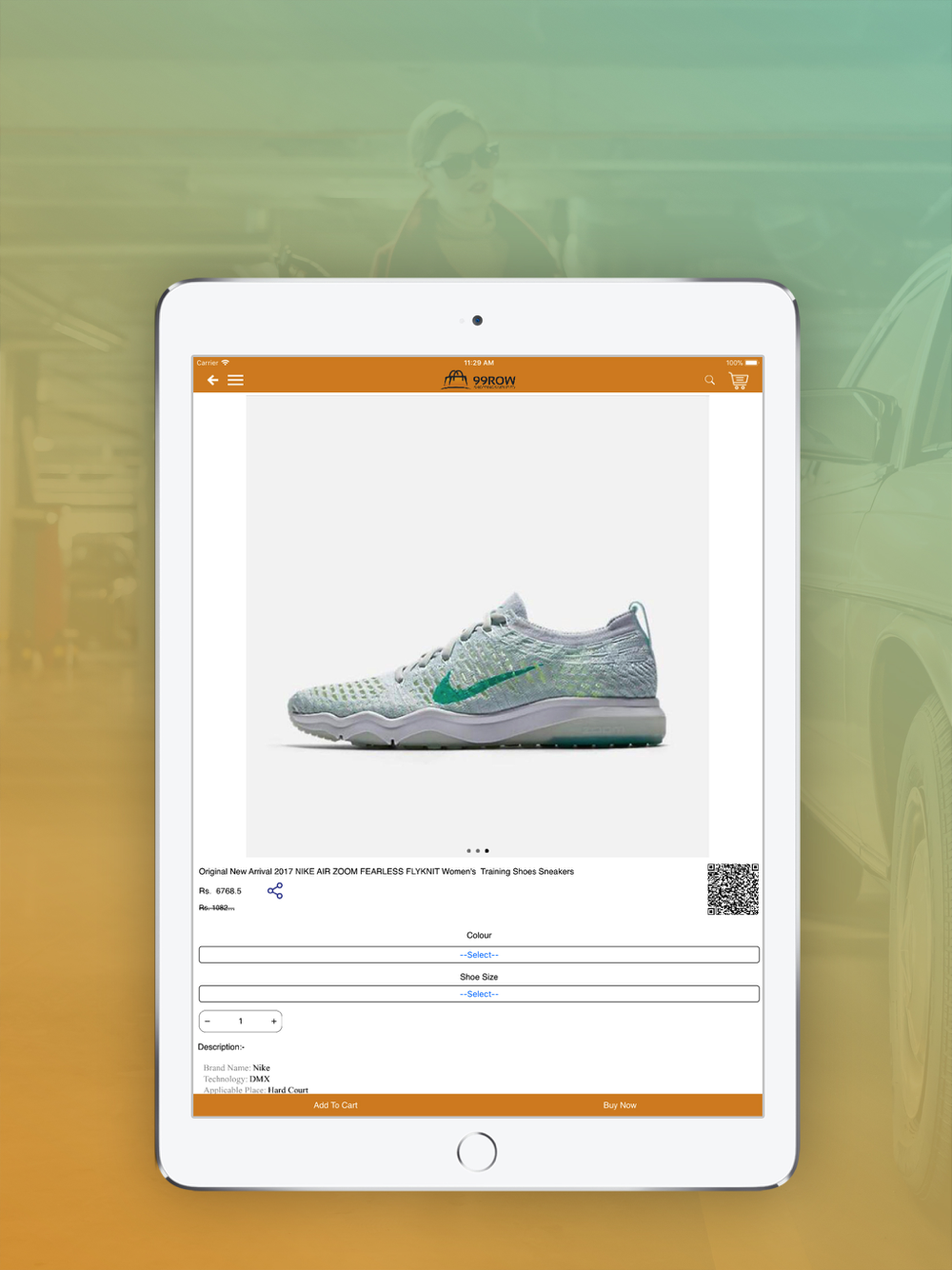Screen dimensions: 952x1270
Task: Tap the Description:- label
Action: (221, 1047)
